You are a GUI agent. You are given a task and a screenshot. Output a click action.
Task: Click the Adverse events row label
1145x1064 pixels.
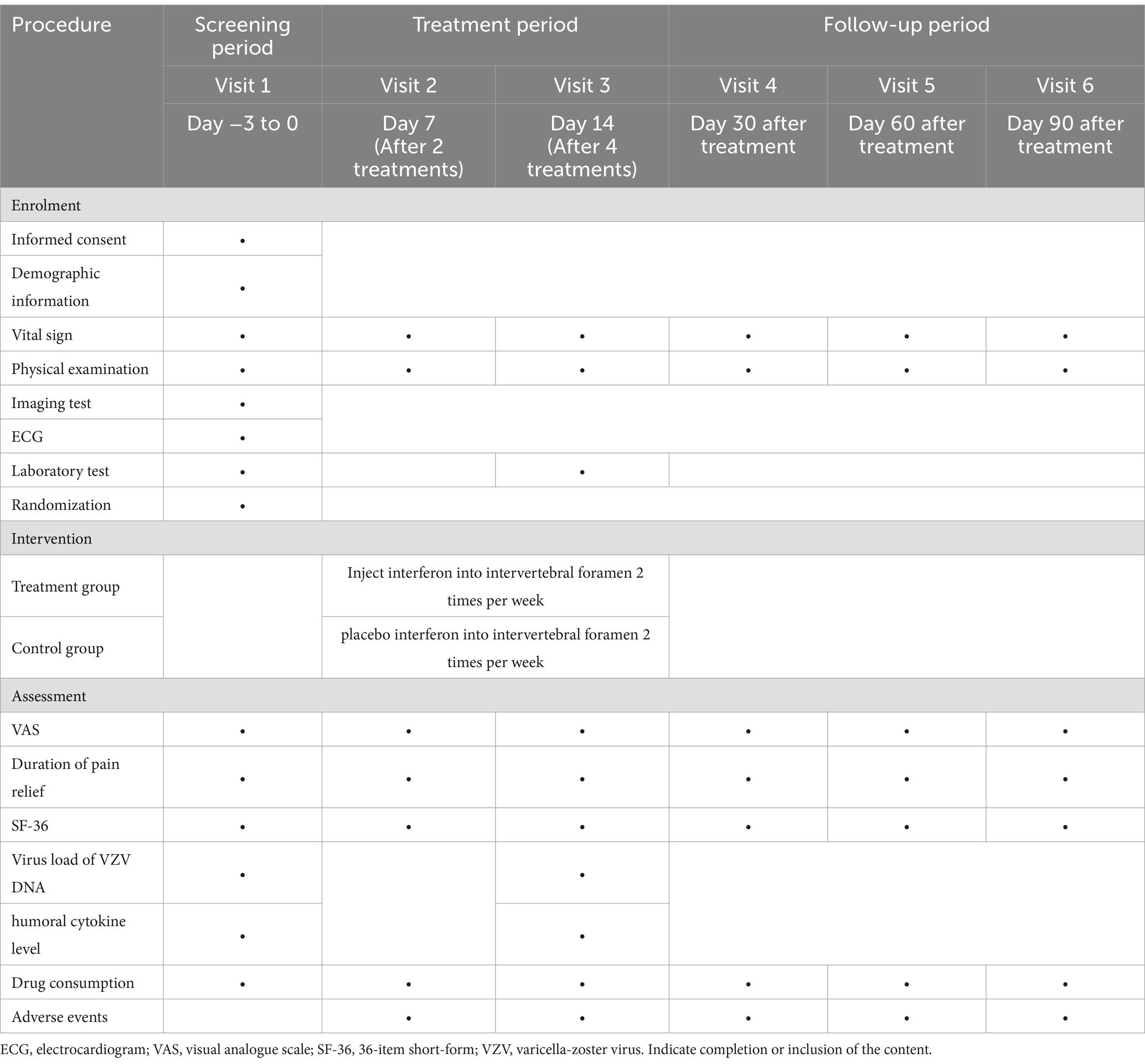(x=59, y=1017)
